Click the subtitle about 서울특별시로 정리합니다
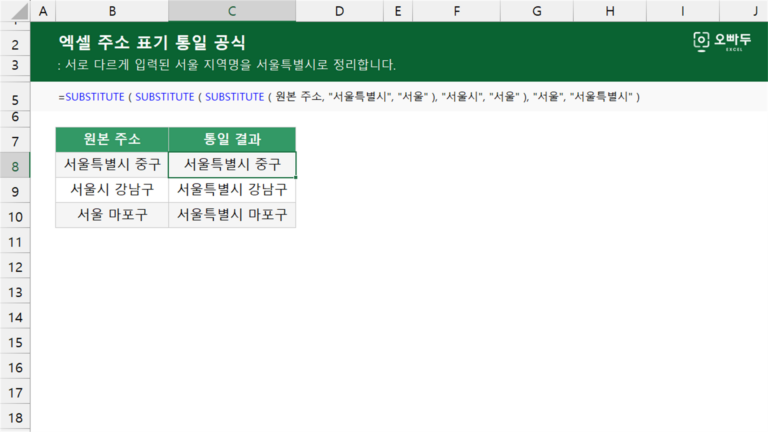768x432 pixels. (226, 65)
